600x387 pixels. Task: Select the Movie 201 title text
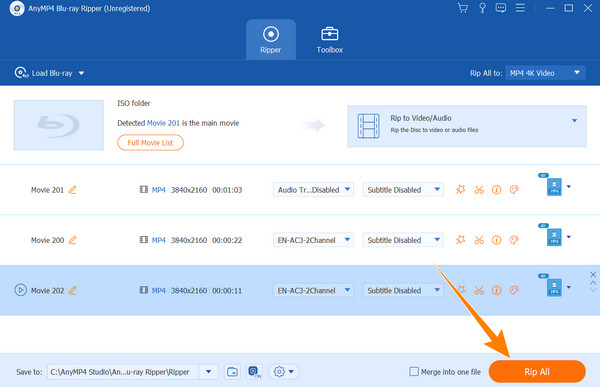pyautogui.click(x=47, y=190)
